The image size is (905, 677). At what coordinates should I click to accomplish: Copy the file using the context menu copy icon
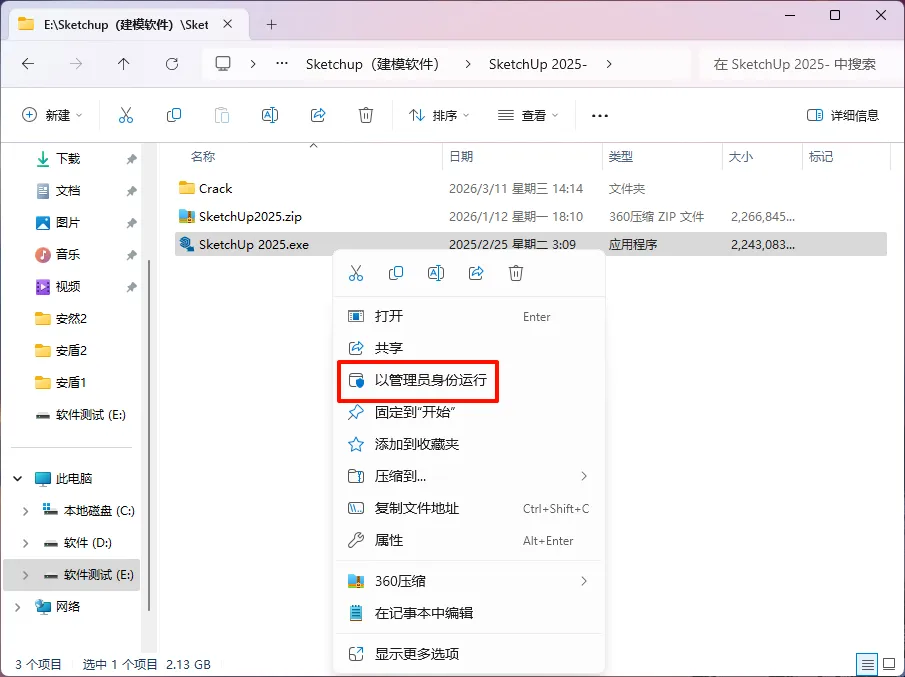point(396,273)
